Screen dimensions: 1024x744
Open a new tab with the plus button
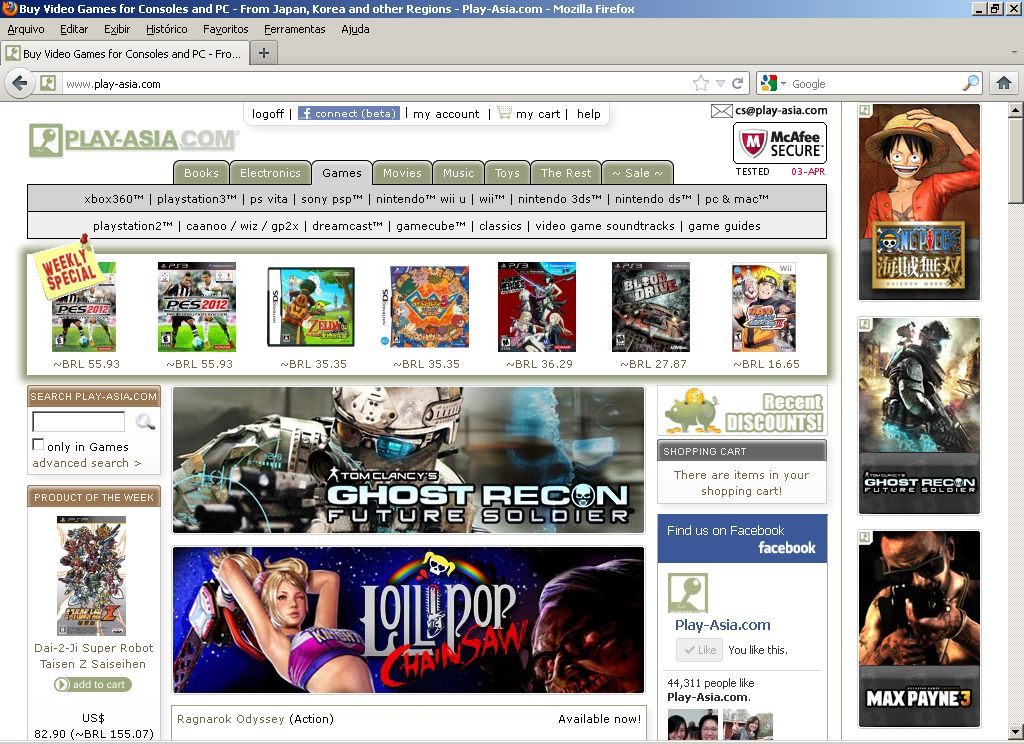point(264,54)
